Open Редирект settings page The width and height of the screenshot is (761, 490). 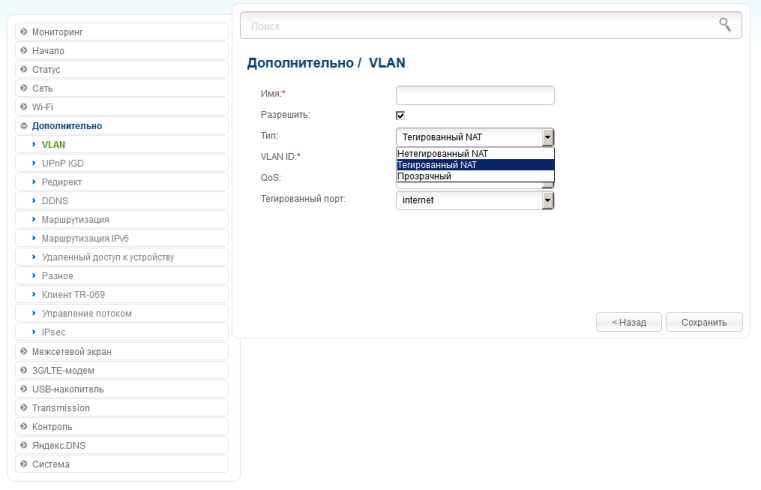coord(122,182)
